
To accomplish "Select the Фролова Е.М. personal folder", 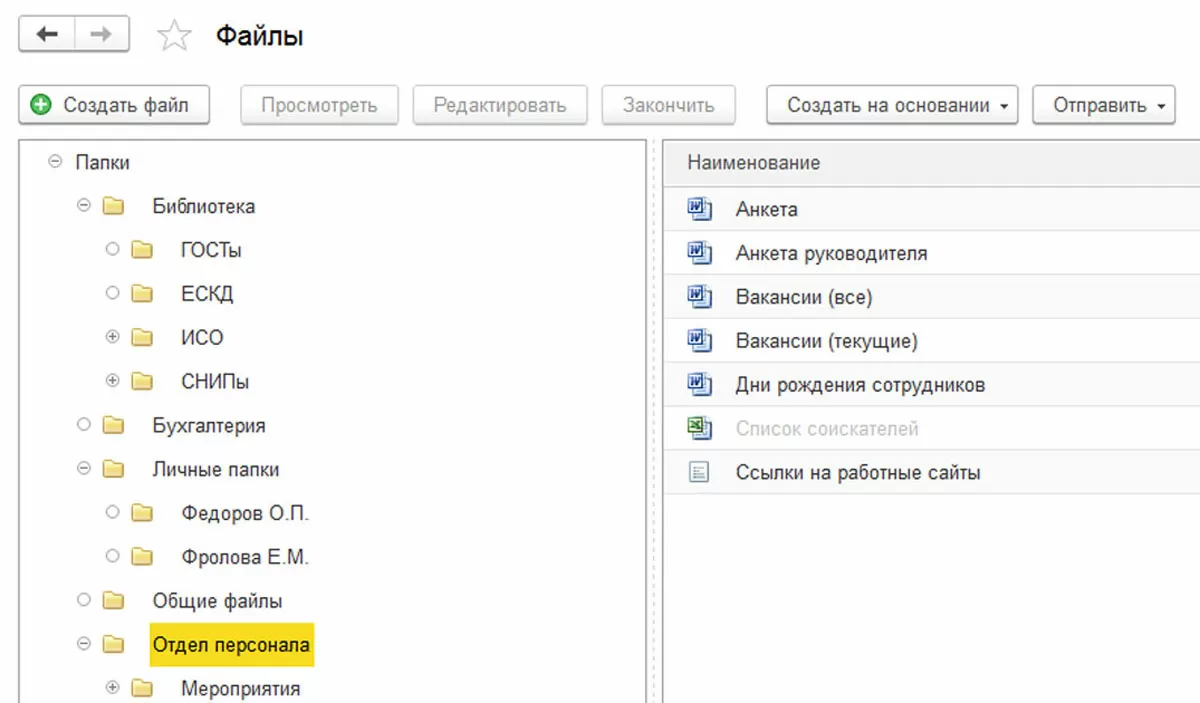I will click(245, 557).
